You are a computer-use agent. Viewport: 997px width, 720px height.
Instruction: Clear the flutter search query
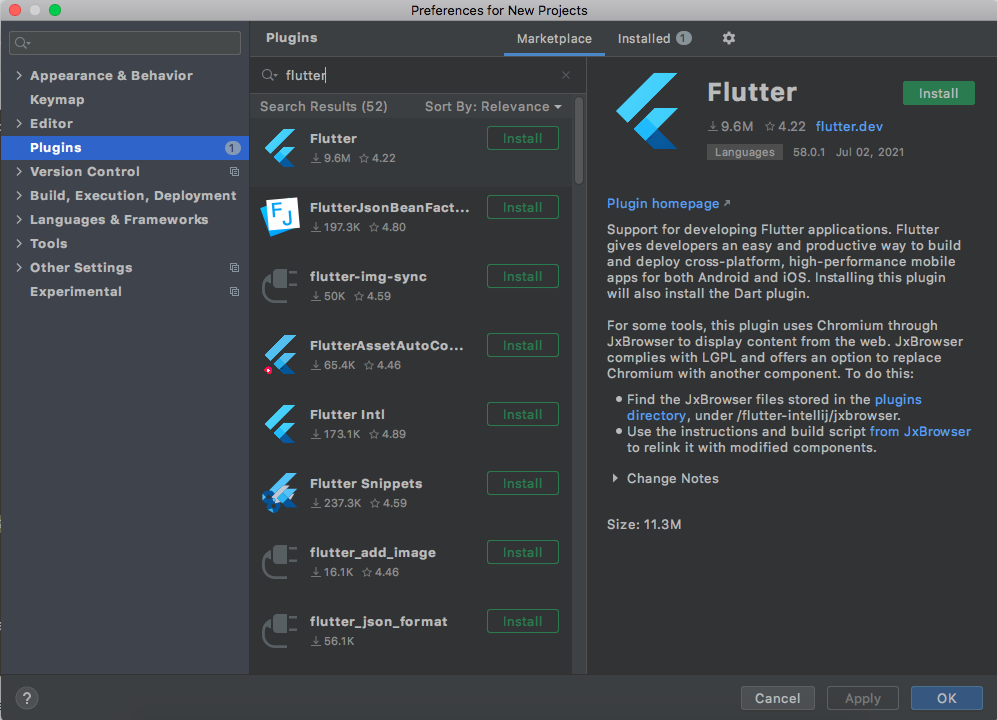tap(566, 75)
